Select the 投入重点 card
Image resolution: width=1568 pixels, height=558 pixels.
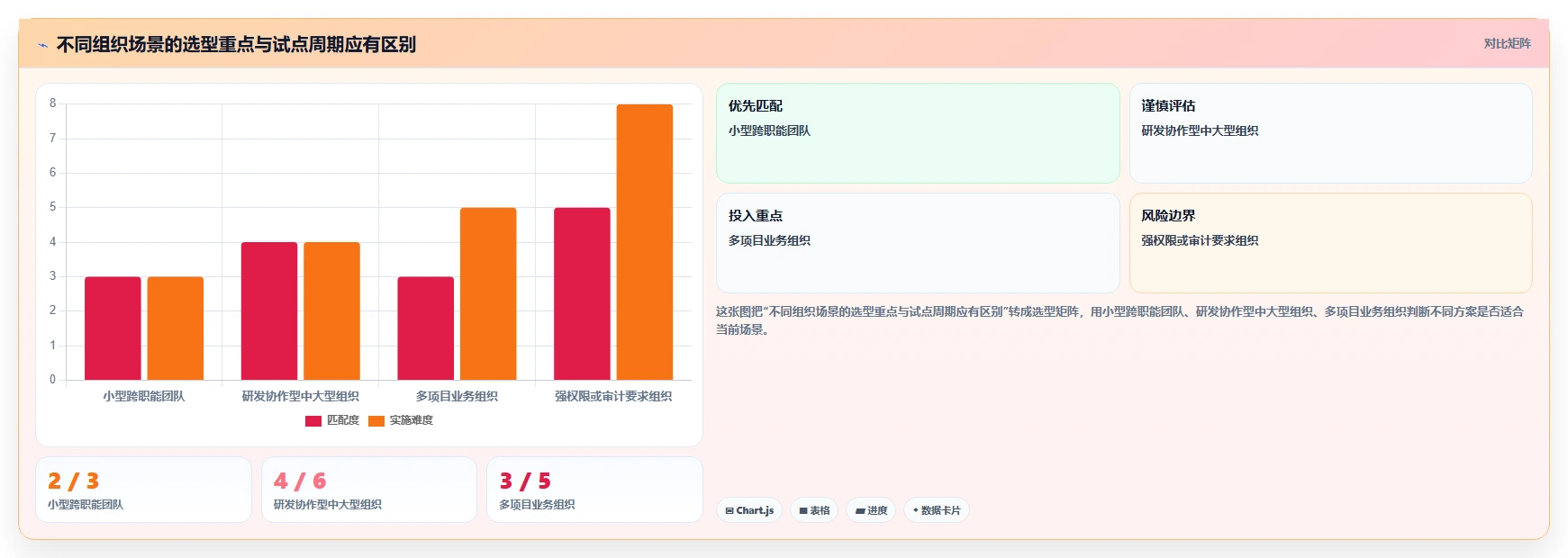918,243
